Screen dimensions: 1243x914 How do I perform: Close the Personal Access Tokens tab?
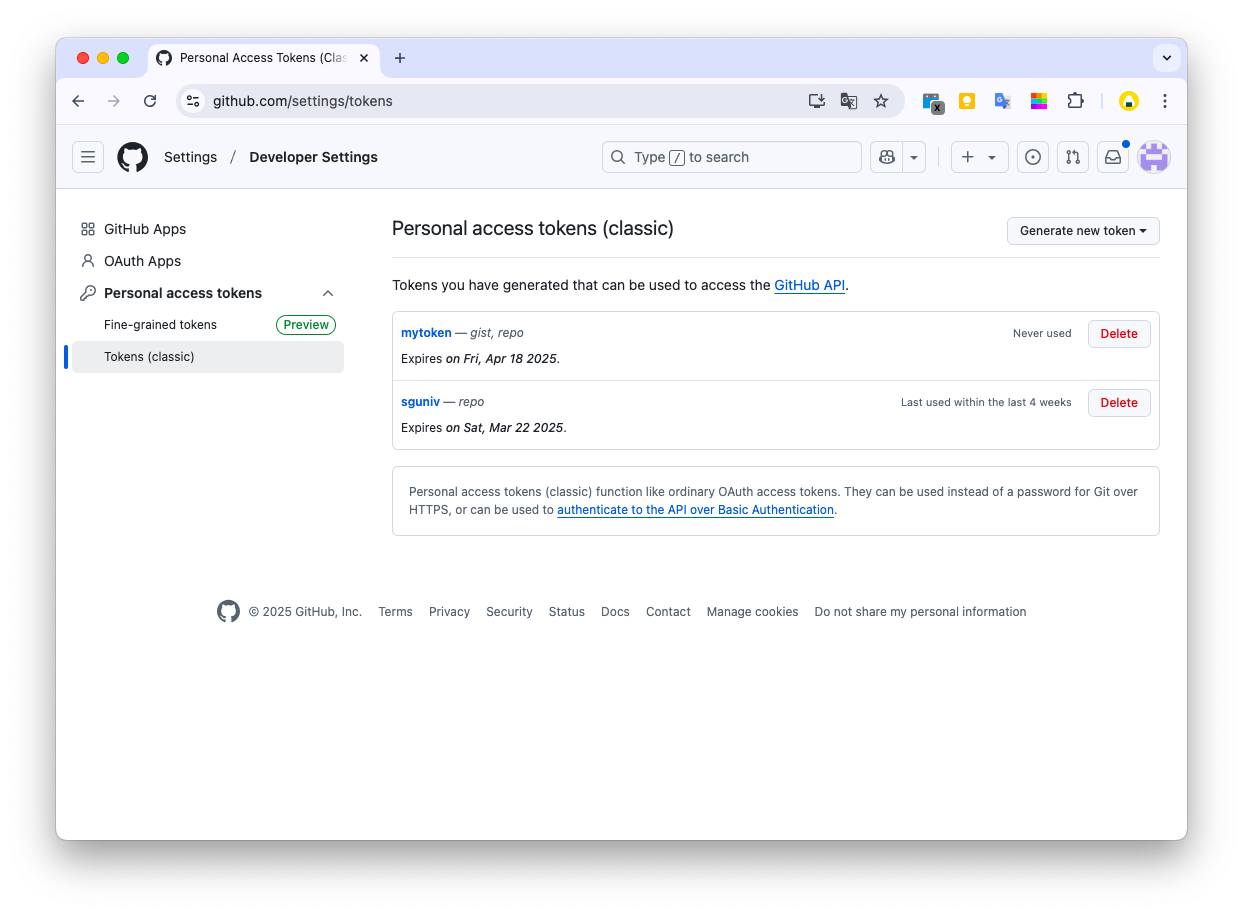pyautogui.click(x=364, y=58)
